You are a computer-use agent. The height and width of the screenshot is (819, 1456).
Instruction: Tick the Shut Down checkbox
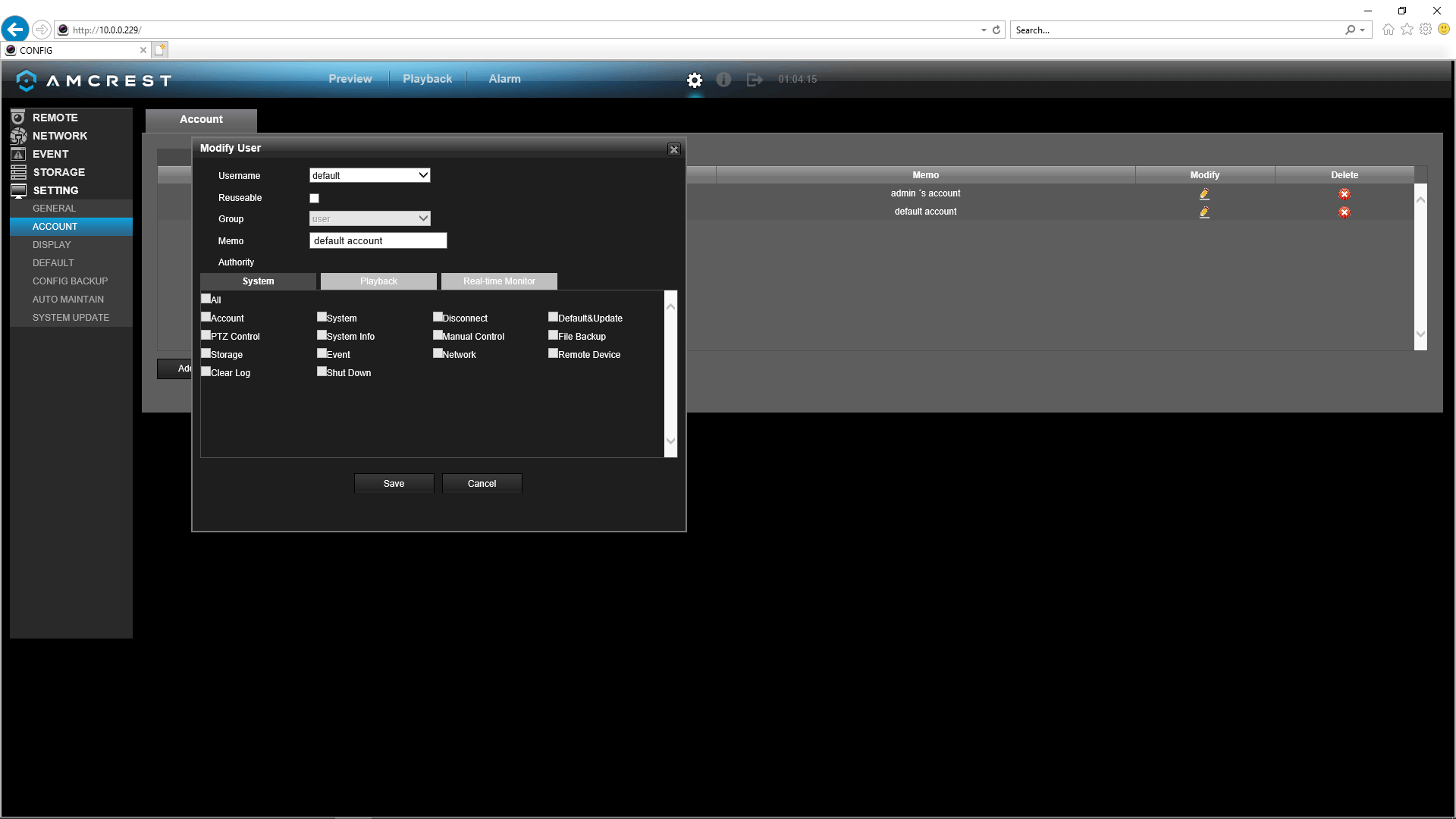coord(322,372)
